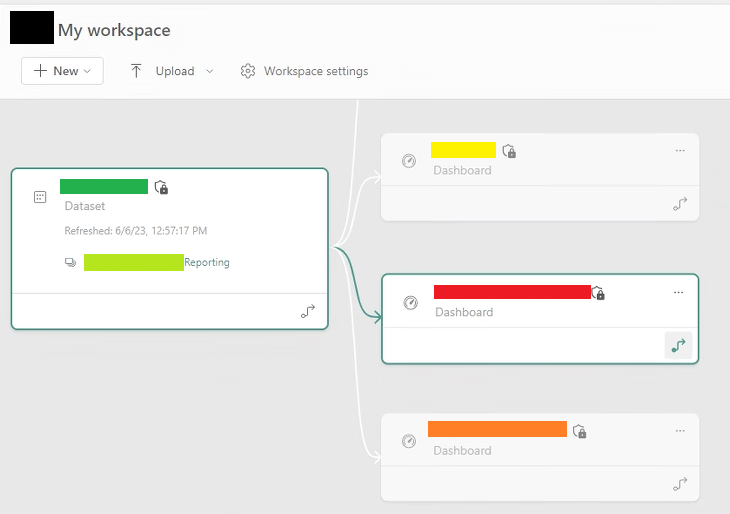The image size is (730, 514).
Task: Click the plus icon in New button
Action: tap(41, 71)
